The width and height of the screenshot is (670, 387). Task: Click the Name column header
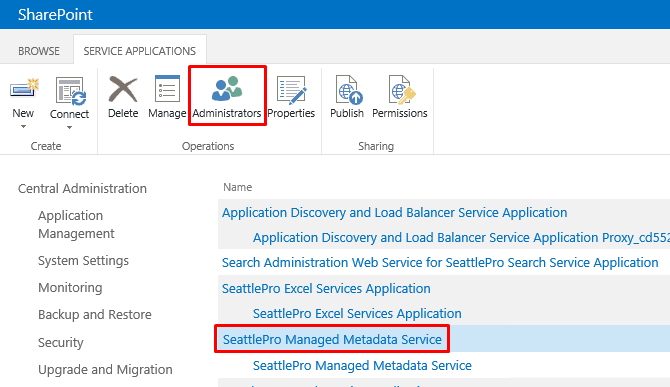point(238,187)
